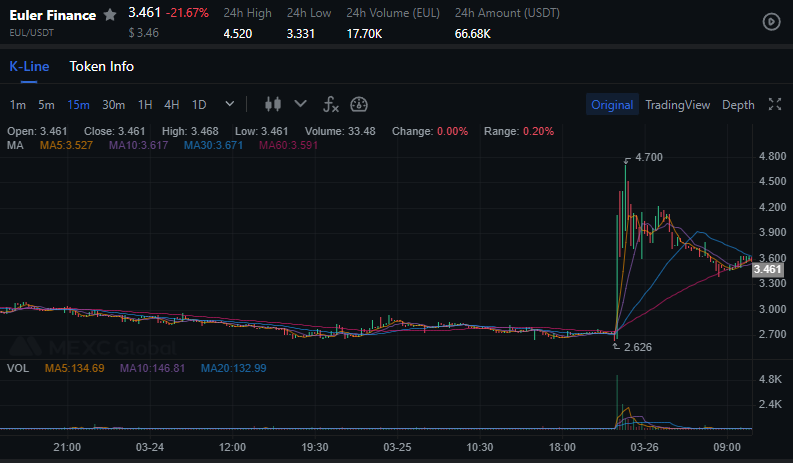The height and width of the screenshot is (463, 793).
Task: Click the 03-24 date axis label
Action: (150, 447)
